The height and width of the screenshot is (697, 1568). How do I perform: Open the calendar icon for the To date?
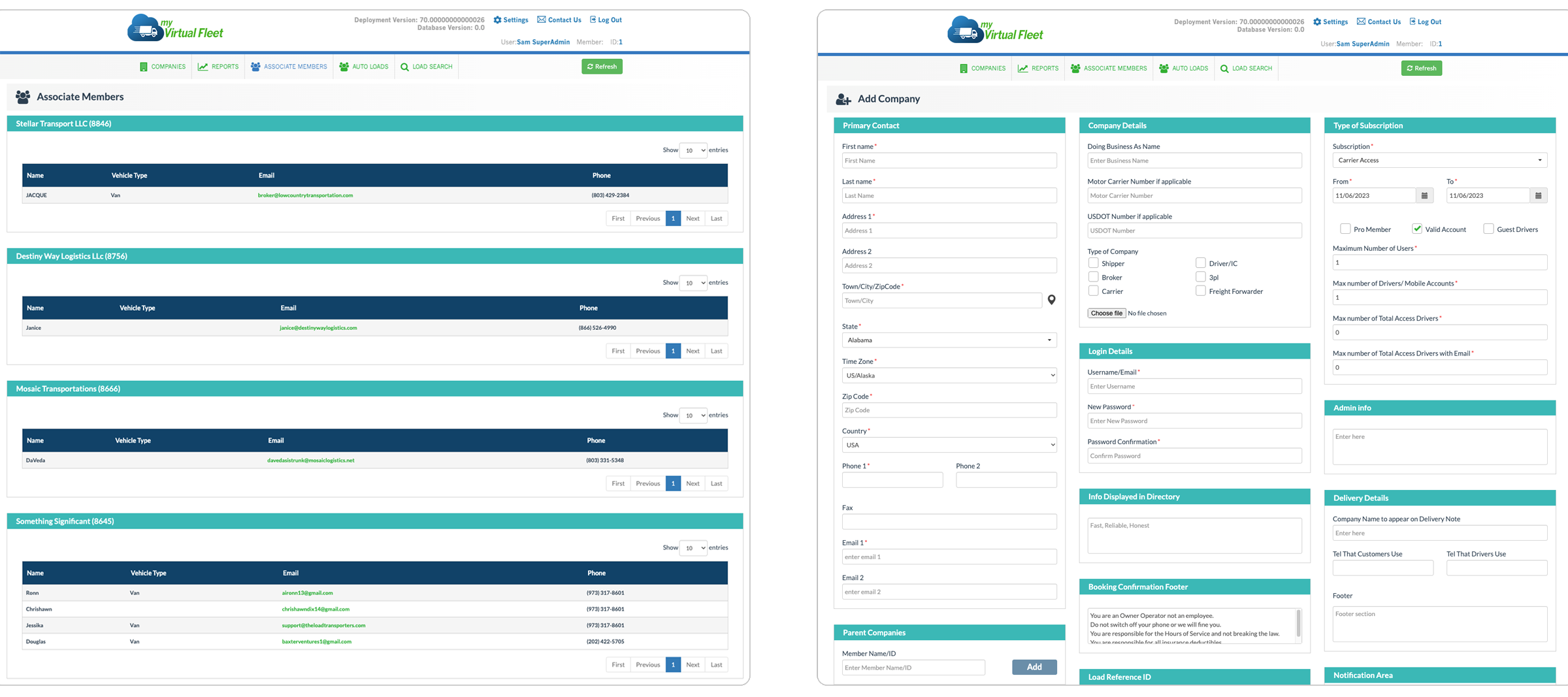tap(1538, 195)
